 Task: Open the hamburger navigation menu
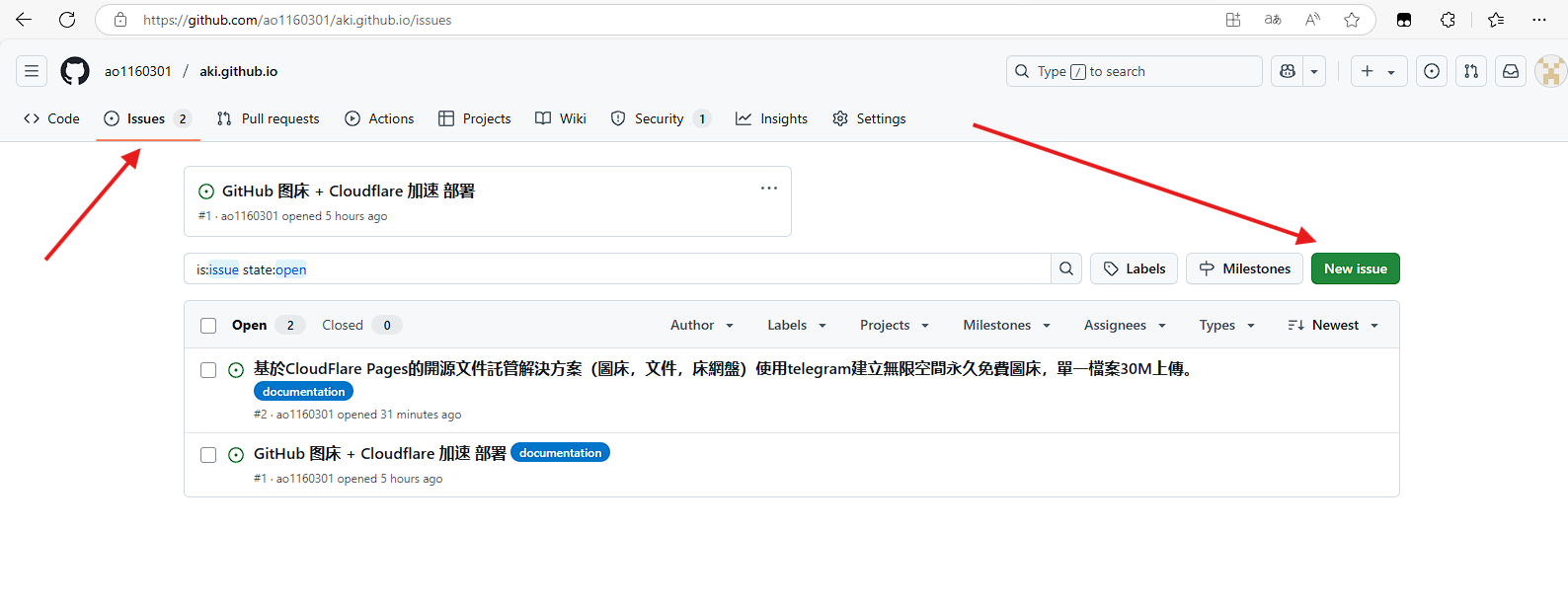[32, 71]
